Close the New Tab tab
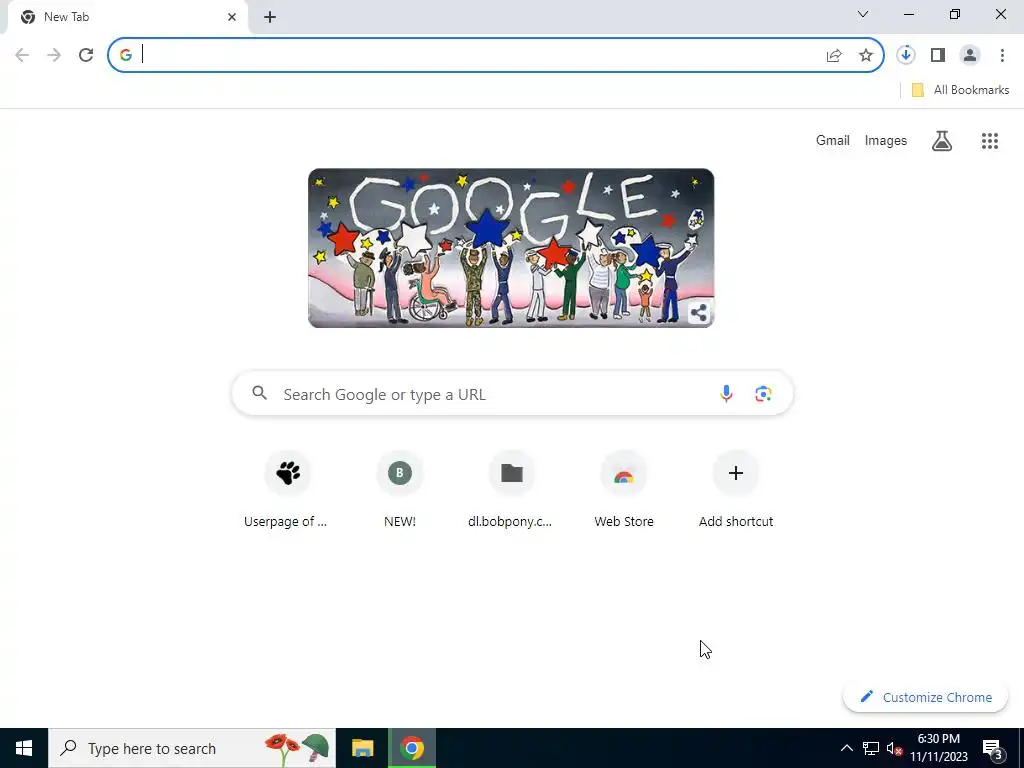This screenshot has width=1024, height=768. [232, 17]
